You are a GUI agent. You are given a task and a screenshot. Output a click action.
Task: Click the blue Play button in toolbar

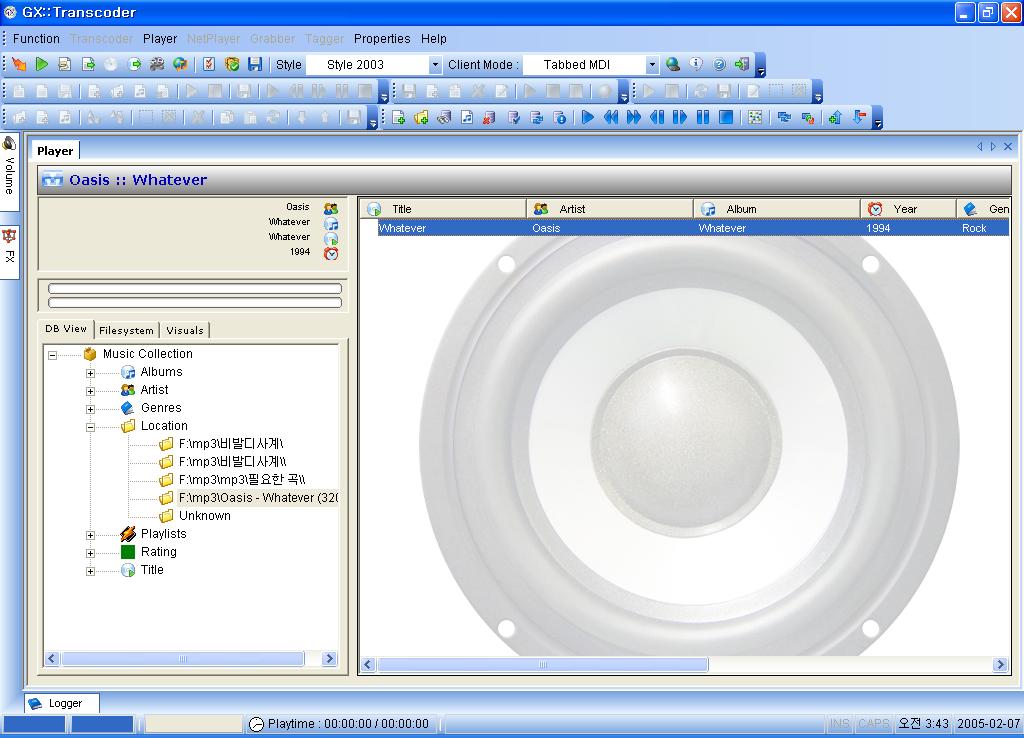(x=588, y=118)
